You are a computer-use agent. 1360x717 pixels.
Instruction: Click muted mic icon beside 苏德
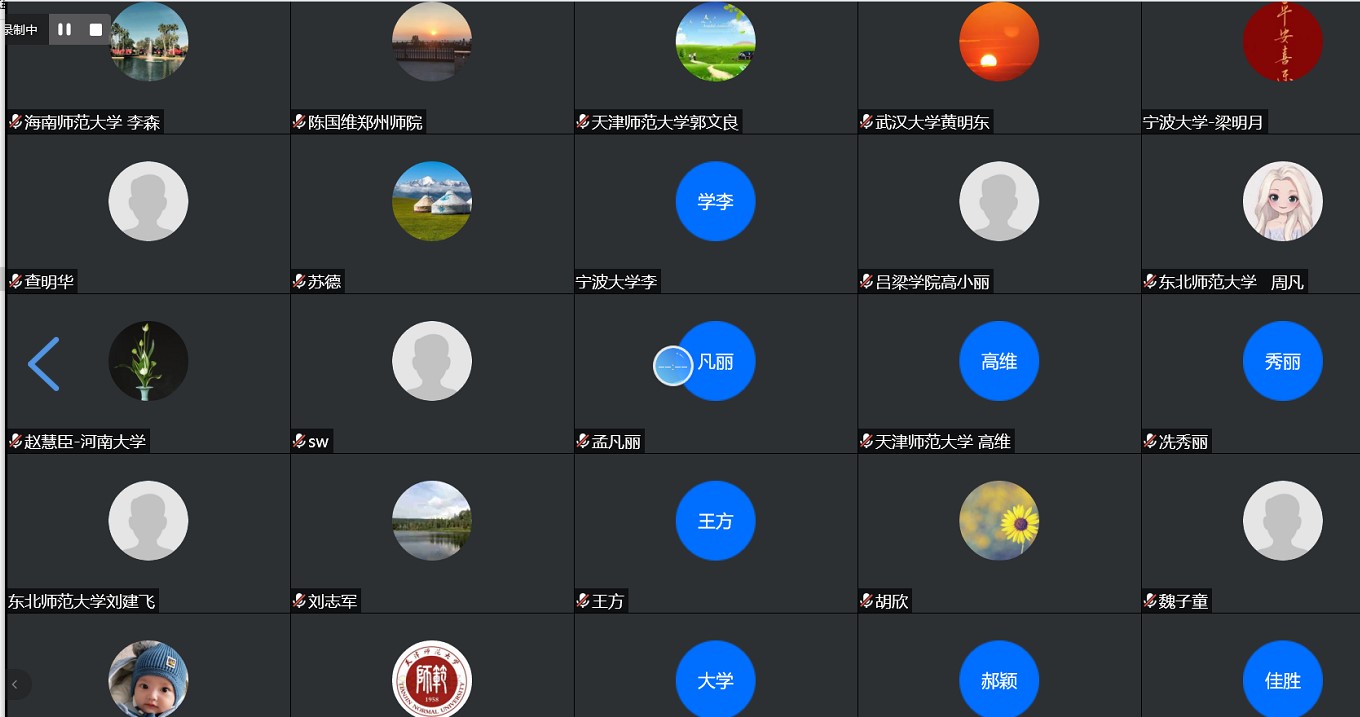click(x=299, y=281)
